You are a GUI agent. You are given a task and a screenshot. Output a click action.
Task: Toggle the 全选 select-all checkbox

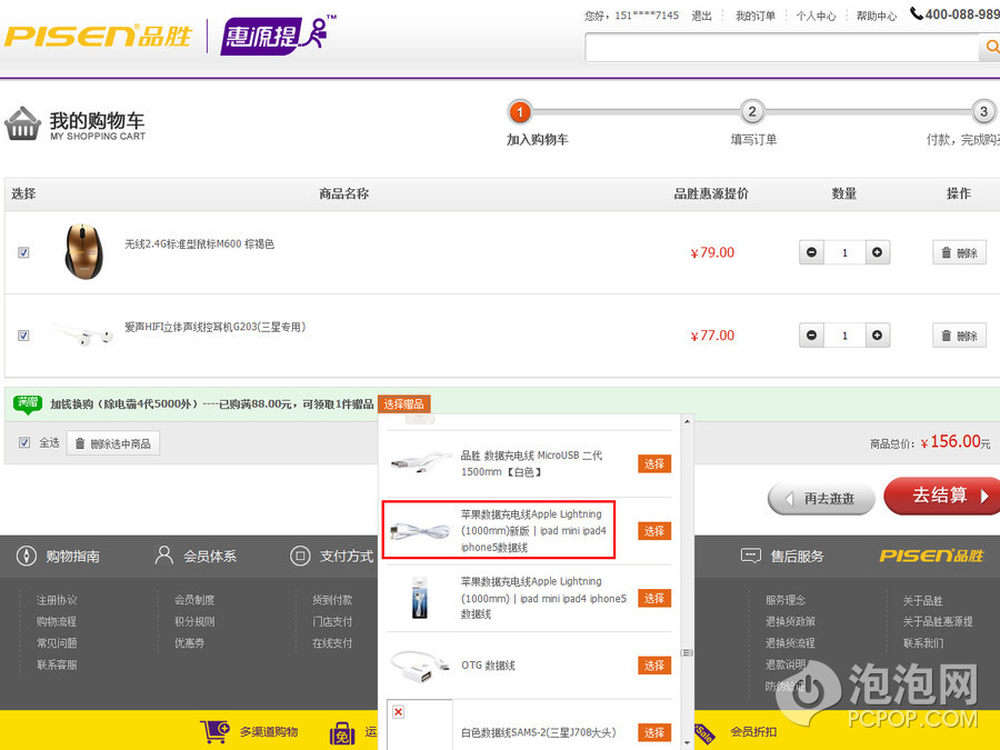tap(24, 443)
